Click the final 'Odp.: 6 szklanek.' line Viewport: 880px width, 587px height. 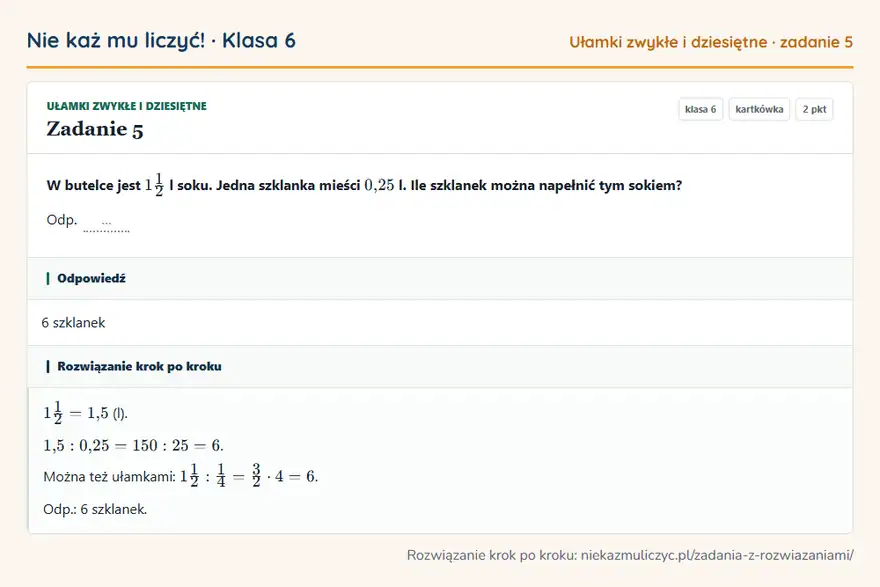tap(95, 509)
